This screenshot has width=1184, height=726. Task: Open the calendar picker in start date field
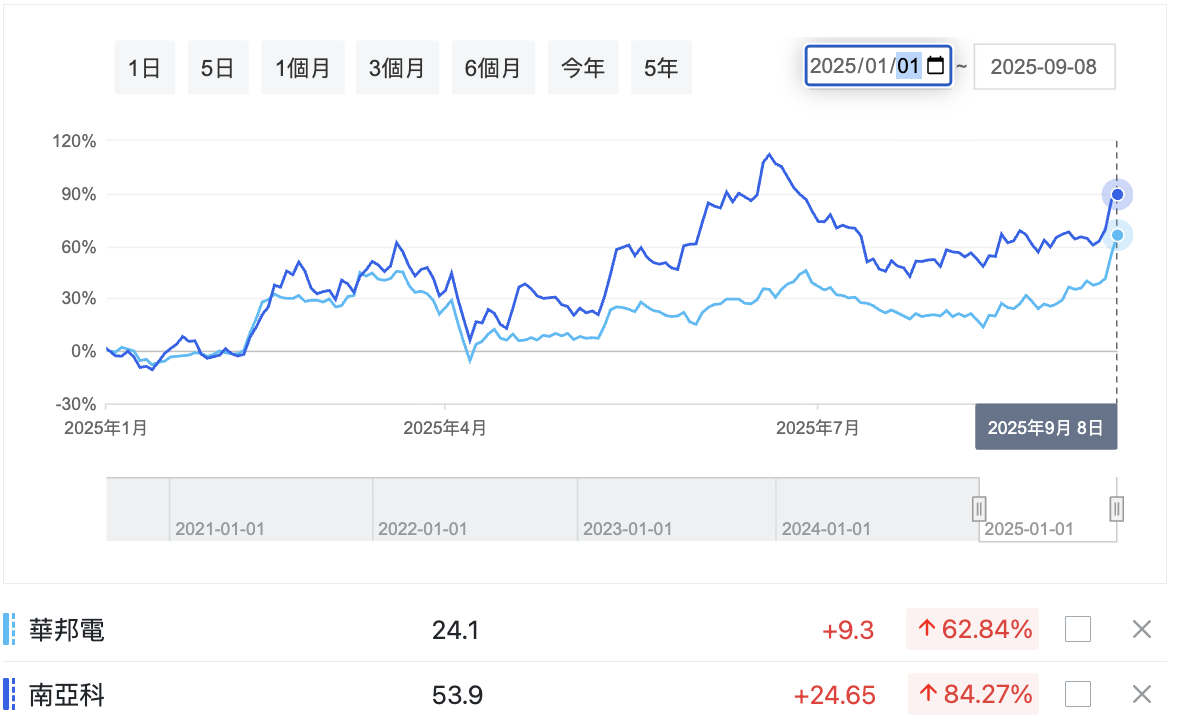click(935, 66)
